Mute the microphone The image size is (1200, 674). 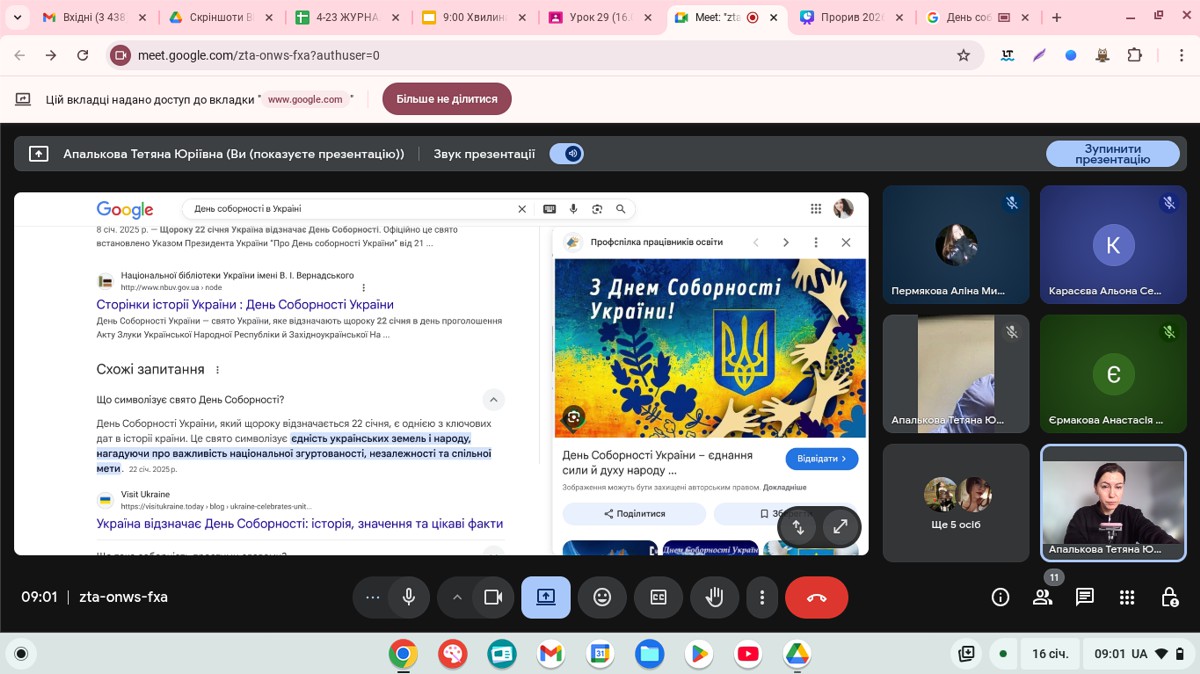(408, 597)
